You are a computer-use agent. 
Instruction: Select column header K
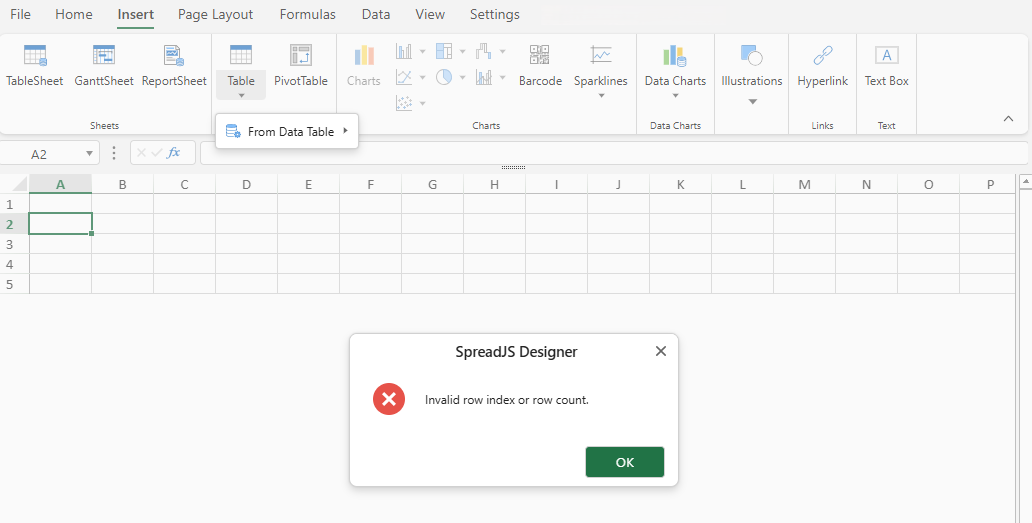pyautogui.click(x=680, y=184)
